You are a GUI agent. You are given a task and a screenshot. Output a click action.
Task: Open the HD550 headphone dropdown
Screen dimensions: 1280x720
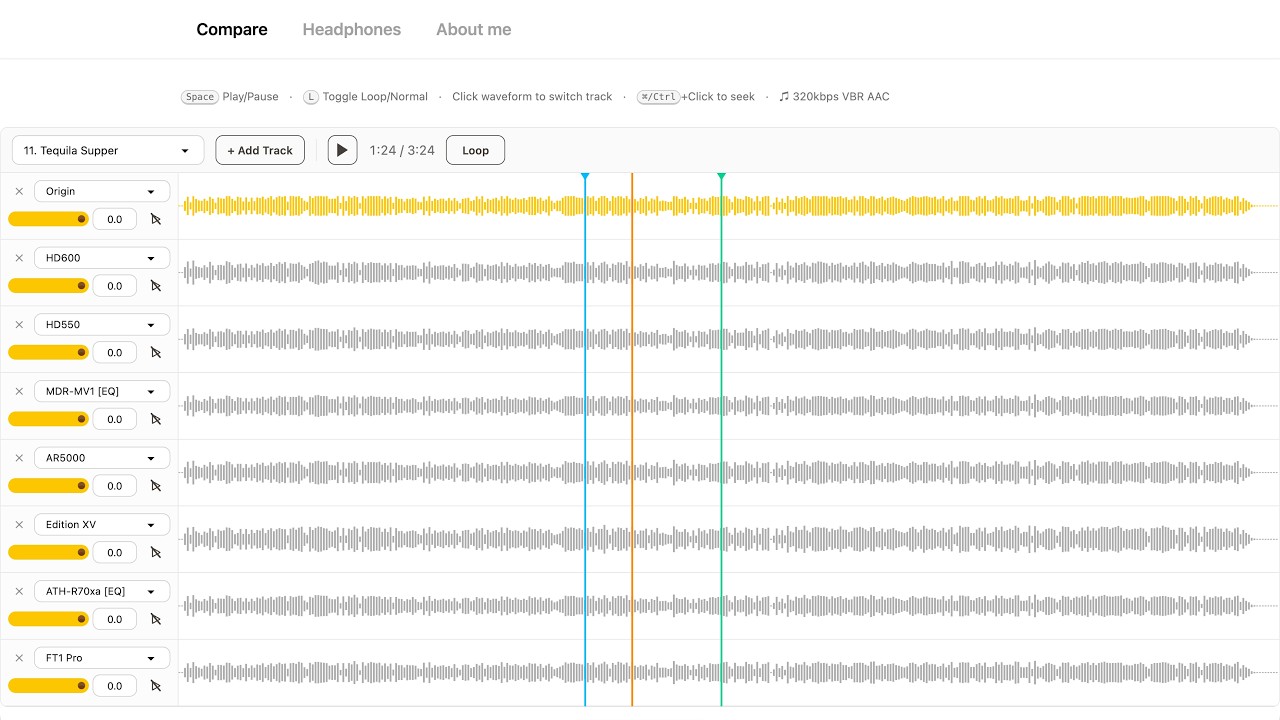[102, 325]
